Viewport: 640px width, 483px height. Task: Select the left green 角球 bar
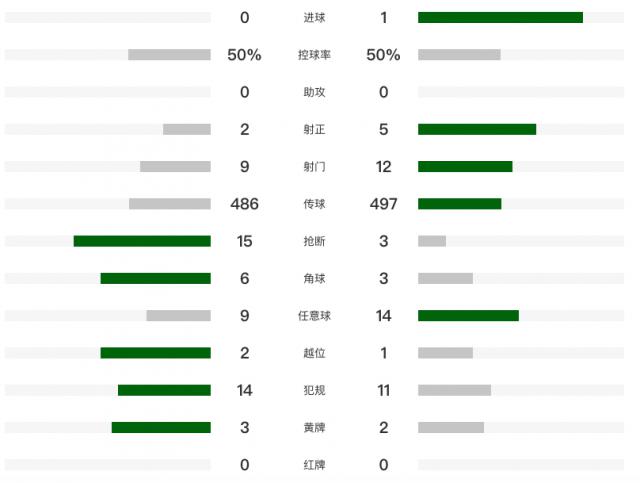155,278
